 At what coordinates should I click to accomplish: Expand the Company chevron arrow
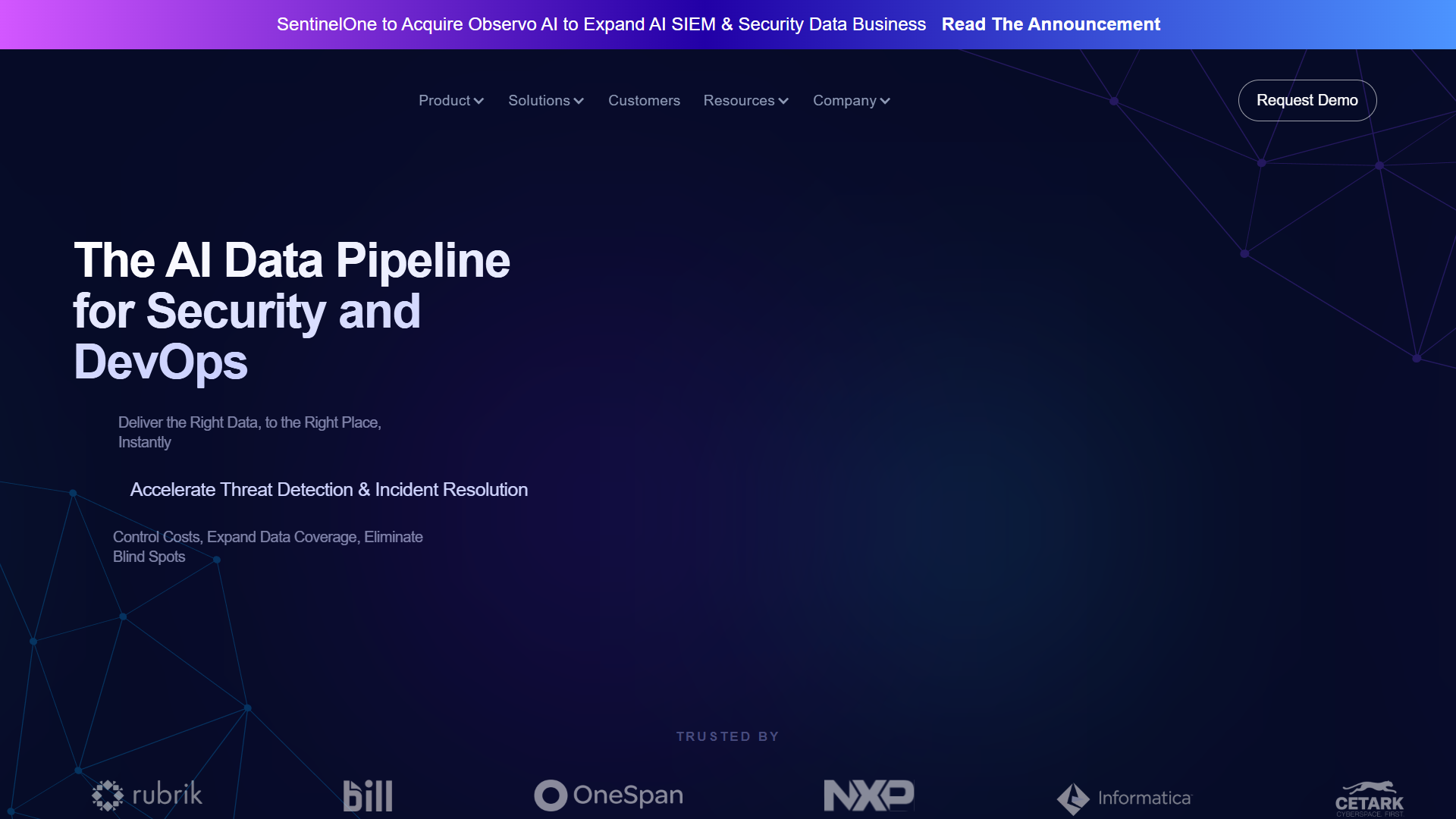(x=886, y=101)
